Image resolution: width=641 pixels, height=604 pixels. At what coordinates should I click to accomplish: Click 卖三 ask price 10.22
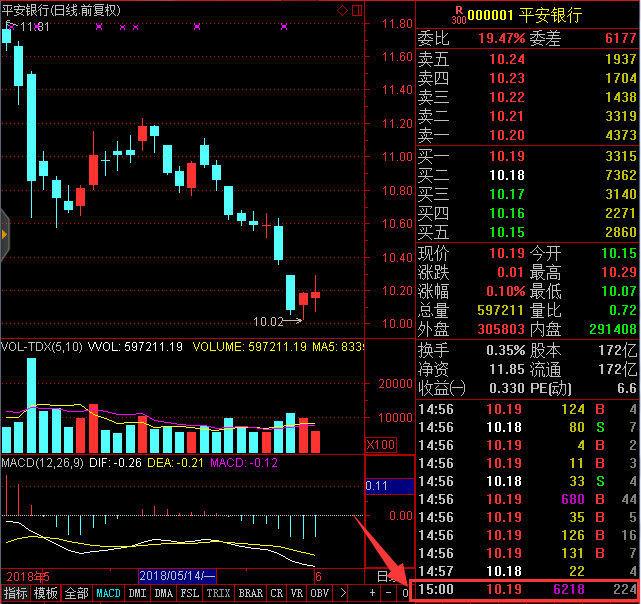coord(507,97)
